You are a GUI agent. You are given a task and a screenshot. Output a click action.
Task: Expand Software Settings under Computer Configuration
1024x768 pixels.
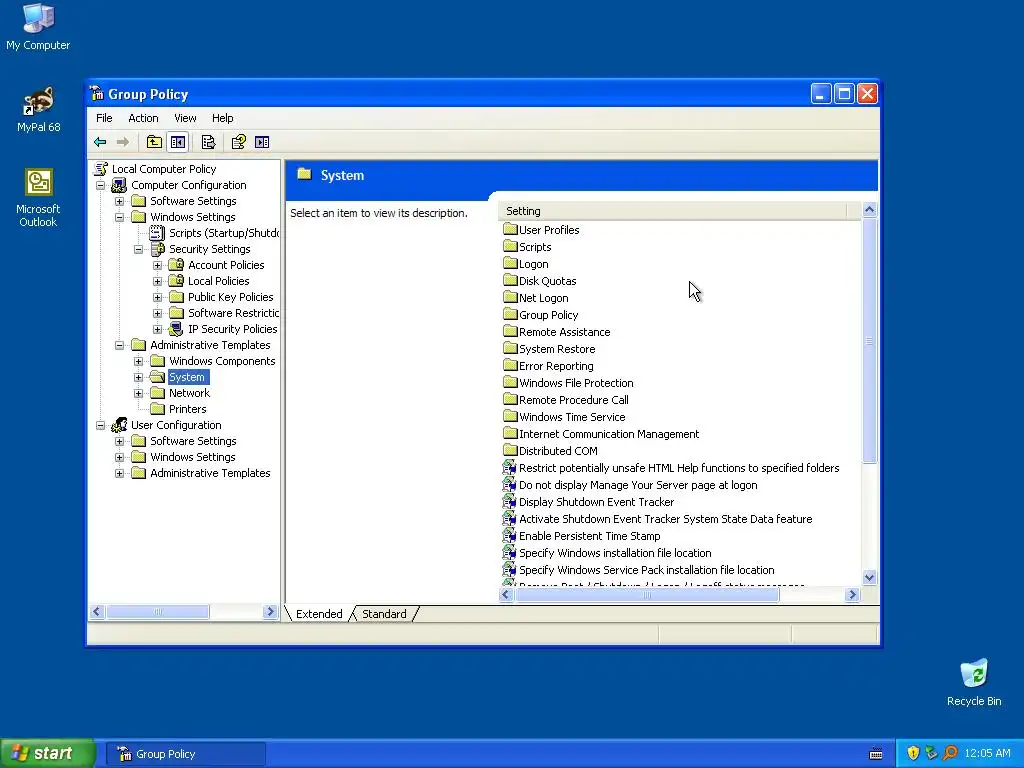coord(120,201)
